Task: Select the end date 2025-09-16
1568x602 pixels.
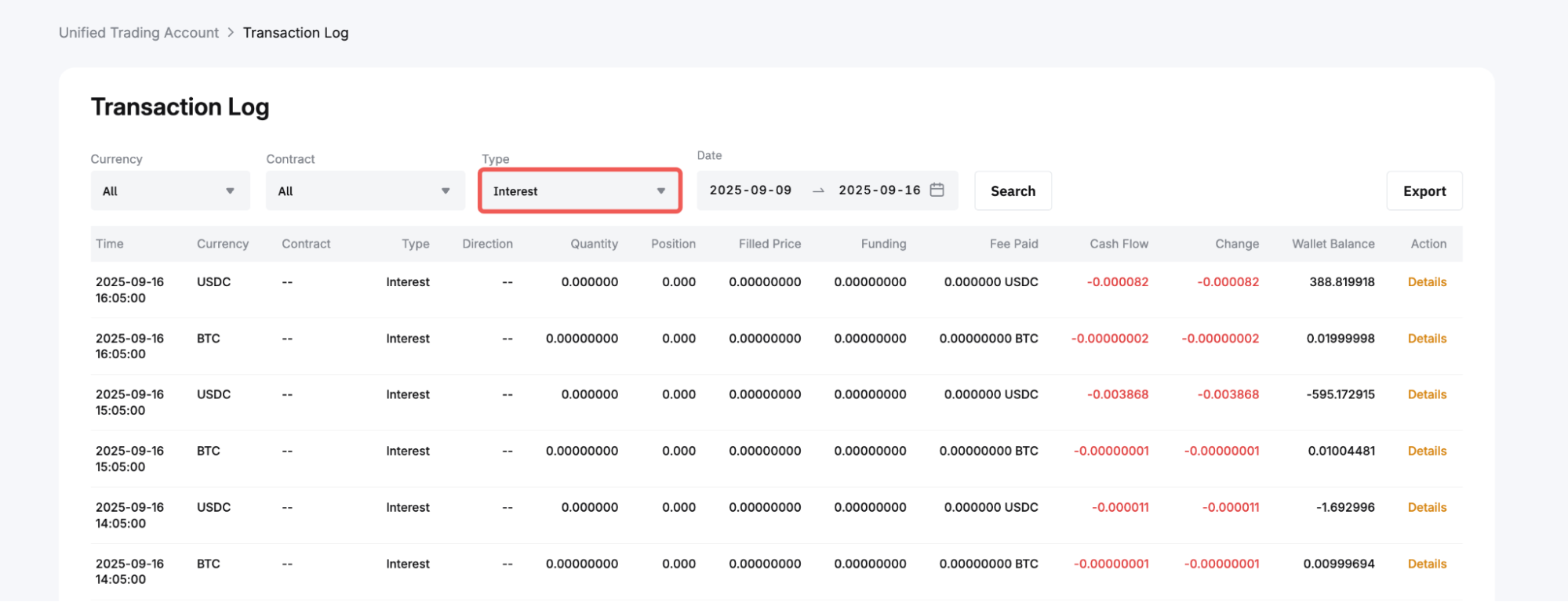Action: pyautogui.click(x=879, y=190)
